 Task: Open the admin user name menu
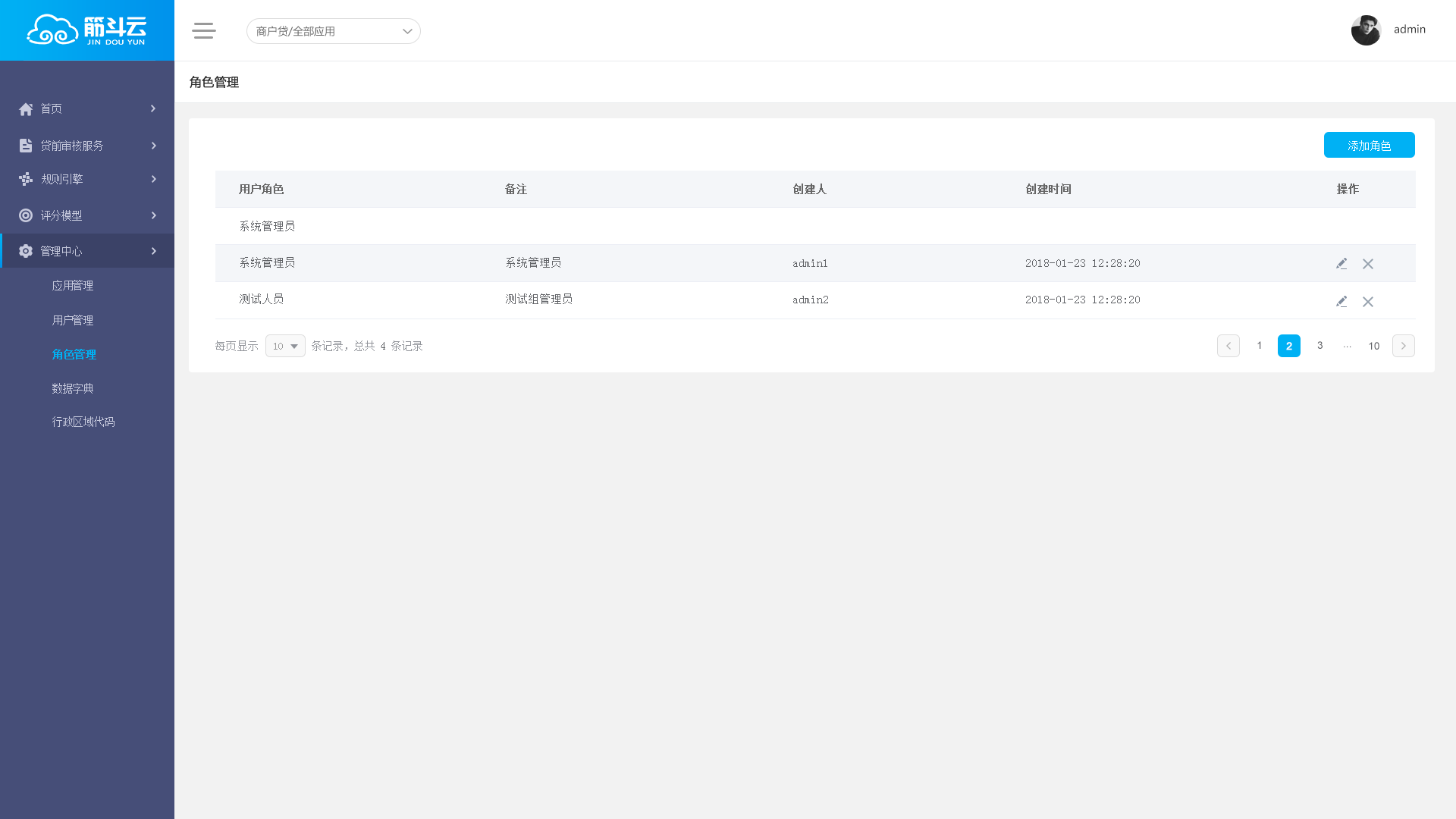coord(1410,30)
